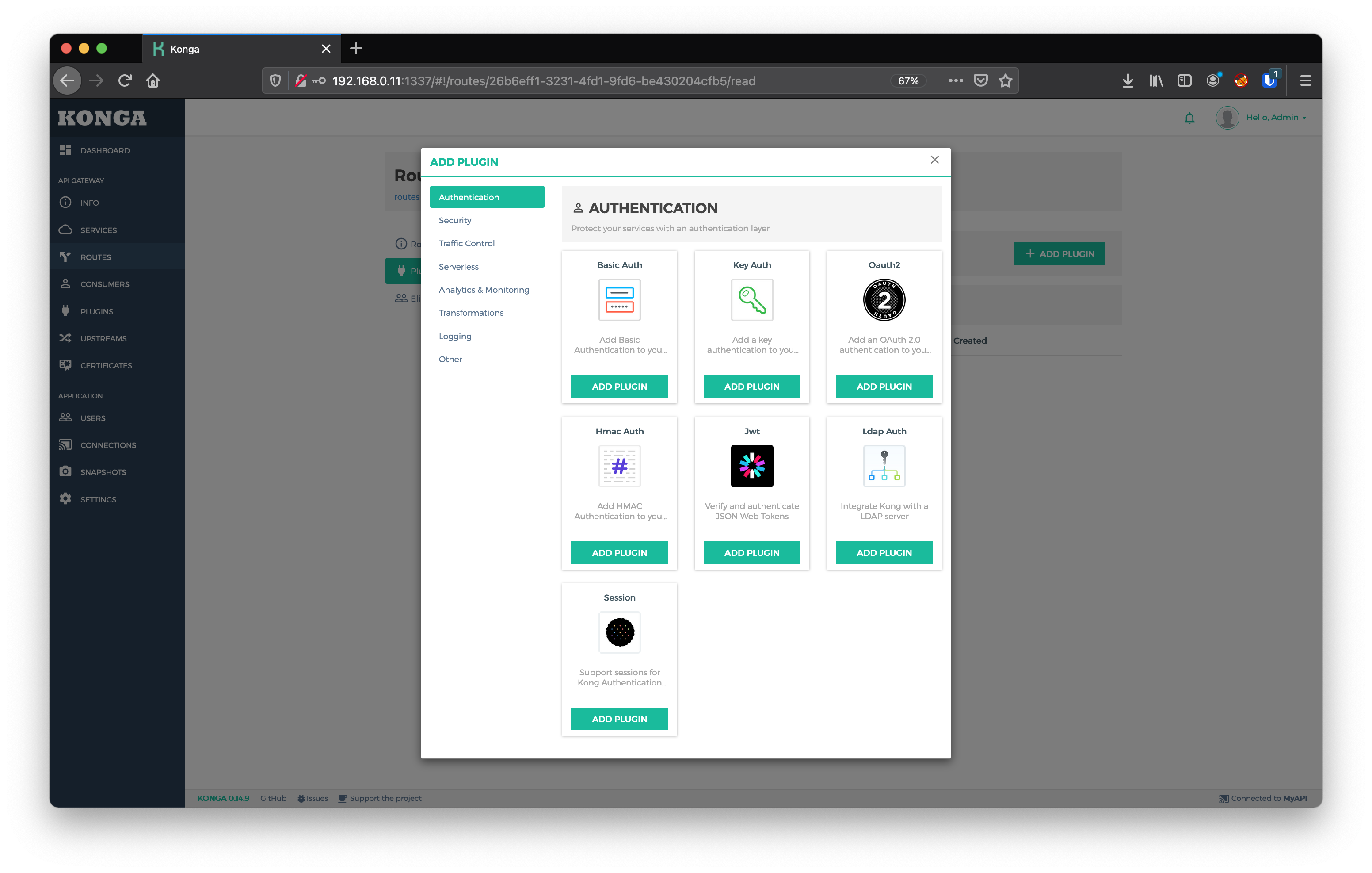The height and width of the screenshot is (873, 1372).
Task: Click the browser address bar URL
Action: 544,81
